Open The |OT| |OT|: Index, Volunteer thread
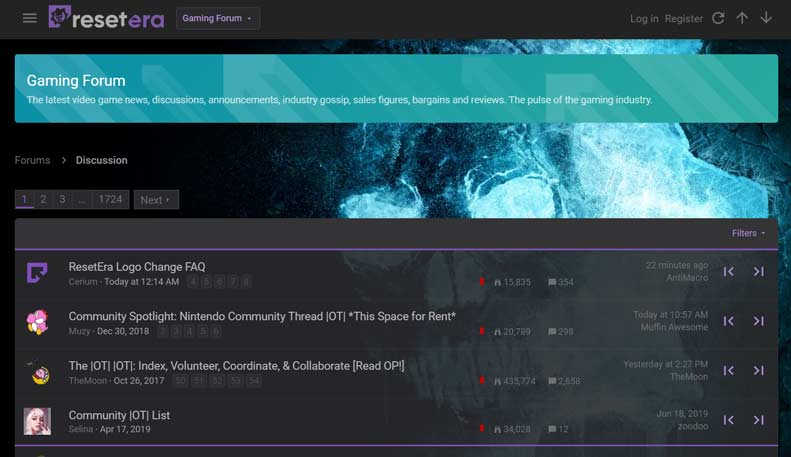This screenshot has height=457, width=791. click(x=236, y=366)
